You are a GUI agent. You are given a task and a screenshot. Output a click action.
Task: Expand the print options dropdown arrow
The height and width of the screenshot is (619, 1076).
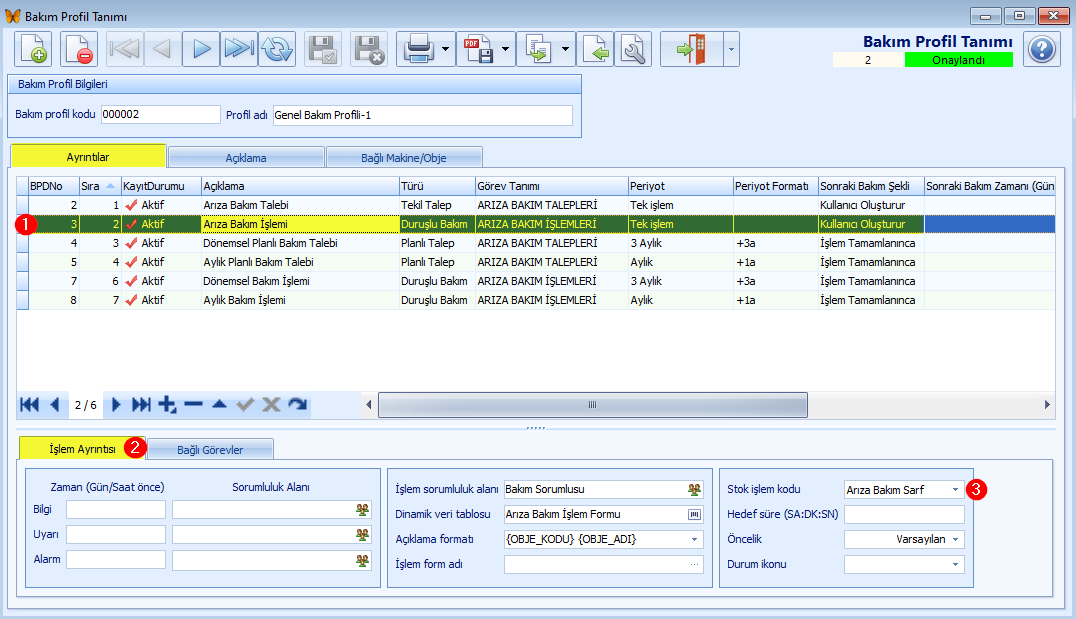point(446,49)
